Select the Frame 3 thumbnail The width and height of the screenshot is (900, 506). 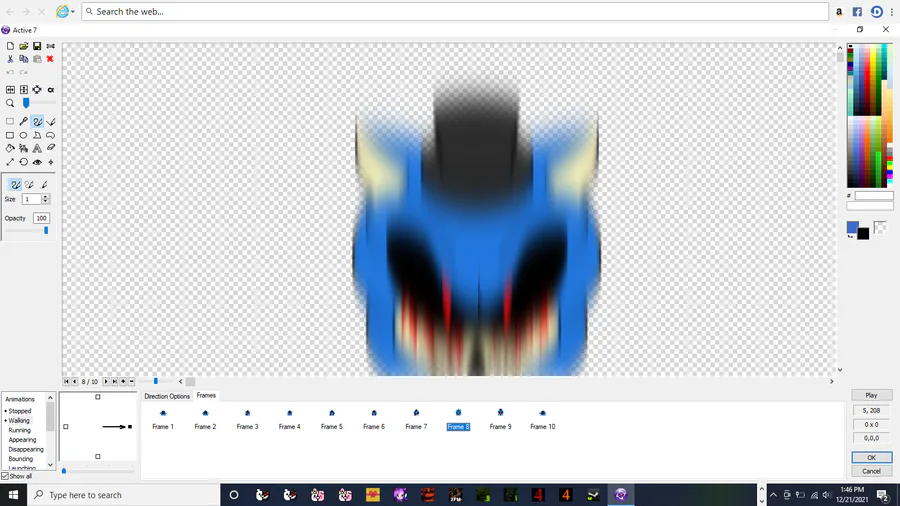click(x=247, y=419)
